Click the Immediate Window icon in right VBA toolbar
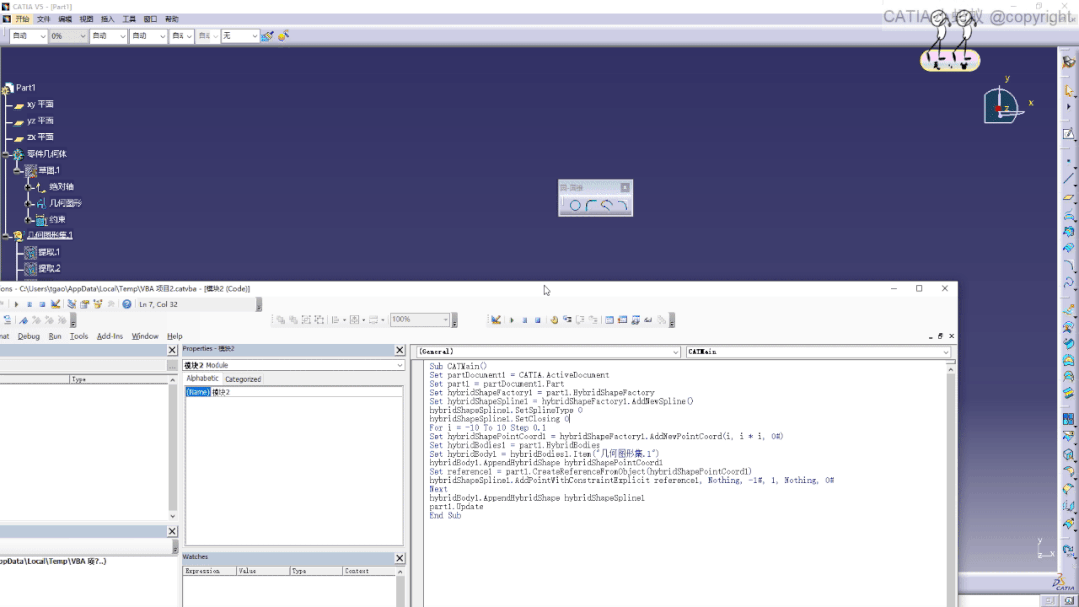 coord(622,320)
